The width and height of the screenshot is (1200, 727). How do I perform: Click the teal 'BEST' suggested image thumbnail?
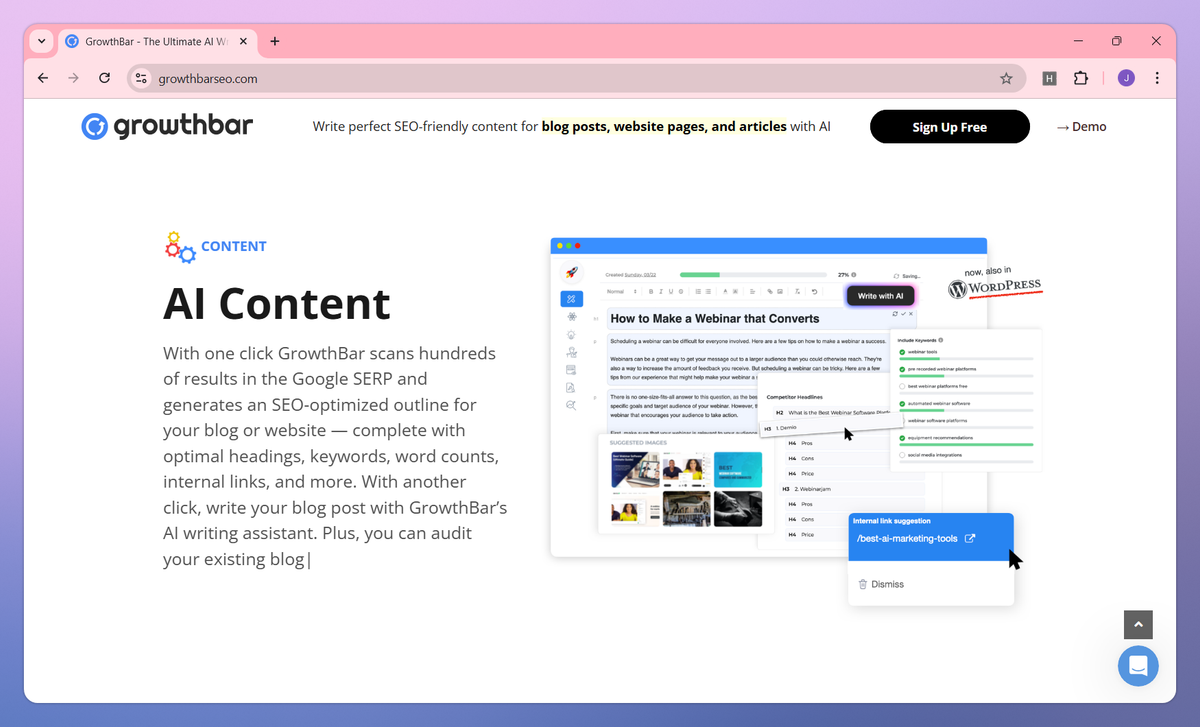[738, 469]
